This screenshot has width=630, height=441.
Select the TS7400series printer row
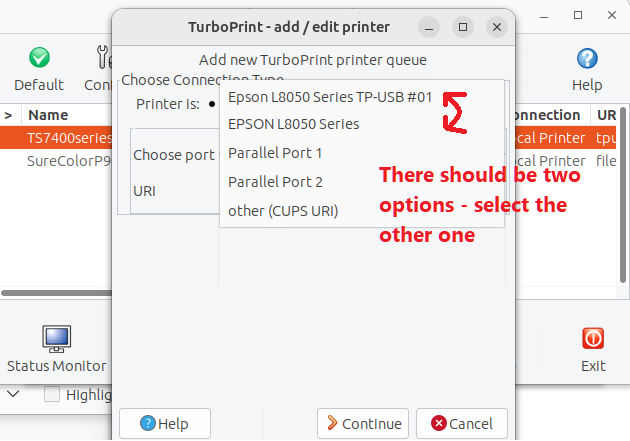(x=66, y=137)
